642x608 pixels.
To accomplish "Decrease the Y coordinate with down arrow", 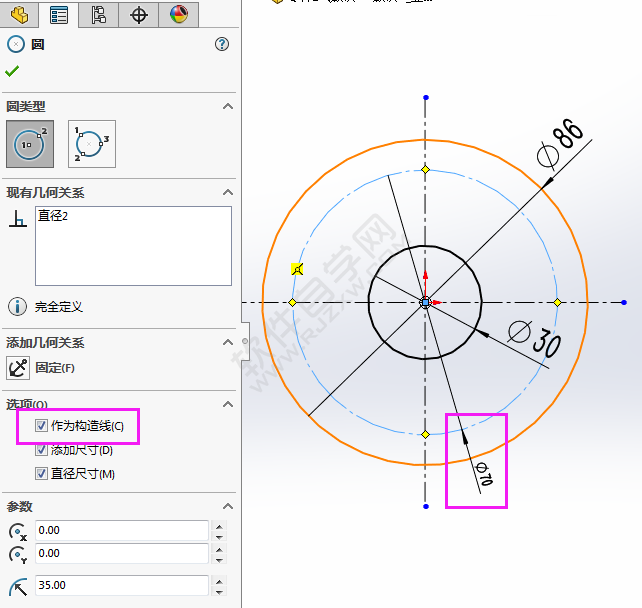I will 219,560.
